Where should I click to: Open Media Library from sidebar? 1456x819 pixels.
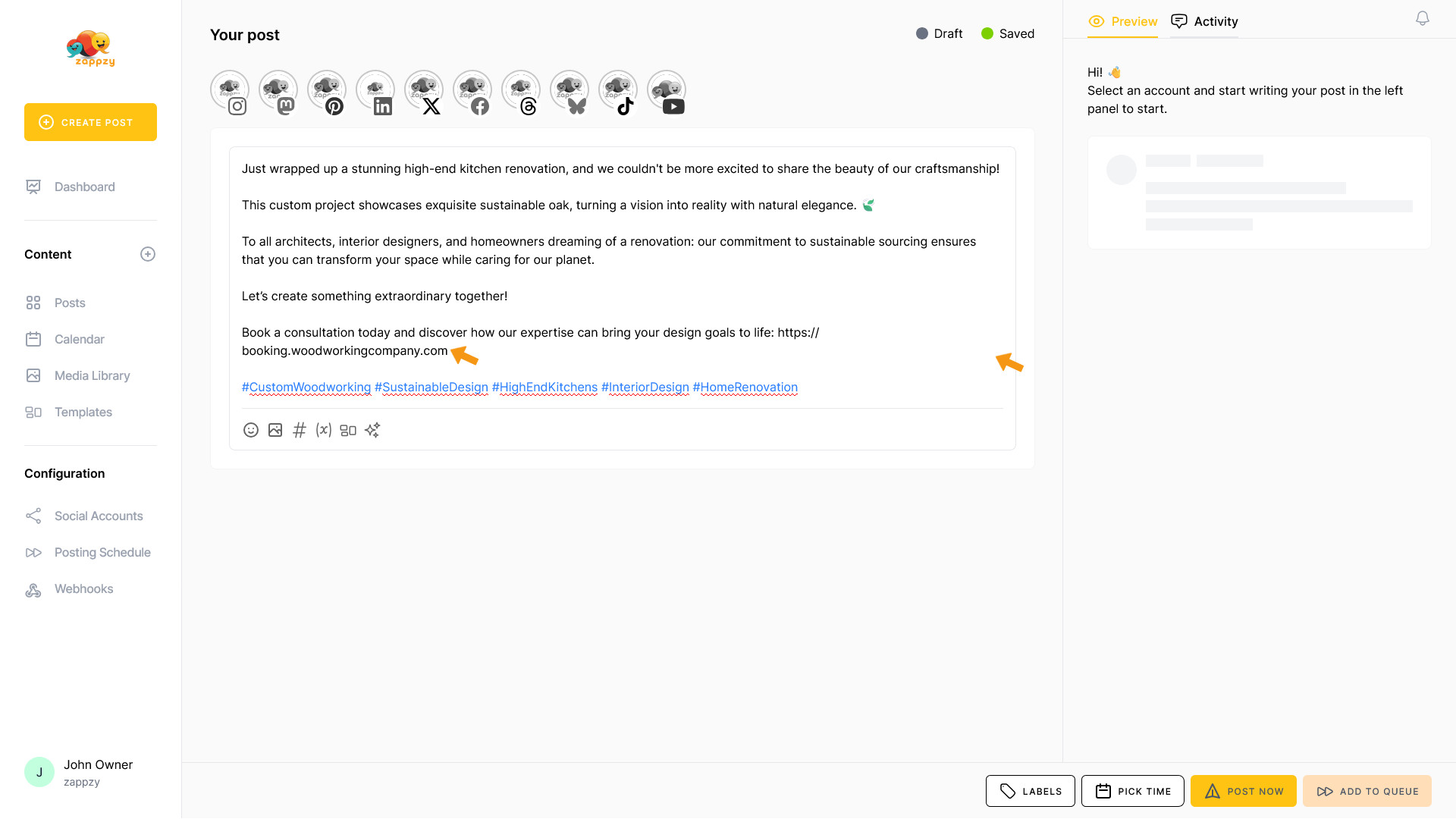click(x=92, y=375)
